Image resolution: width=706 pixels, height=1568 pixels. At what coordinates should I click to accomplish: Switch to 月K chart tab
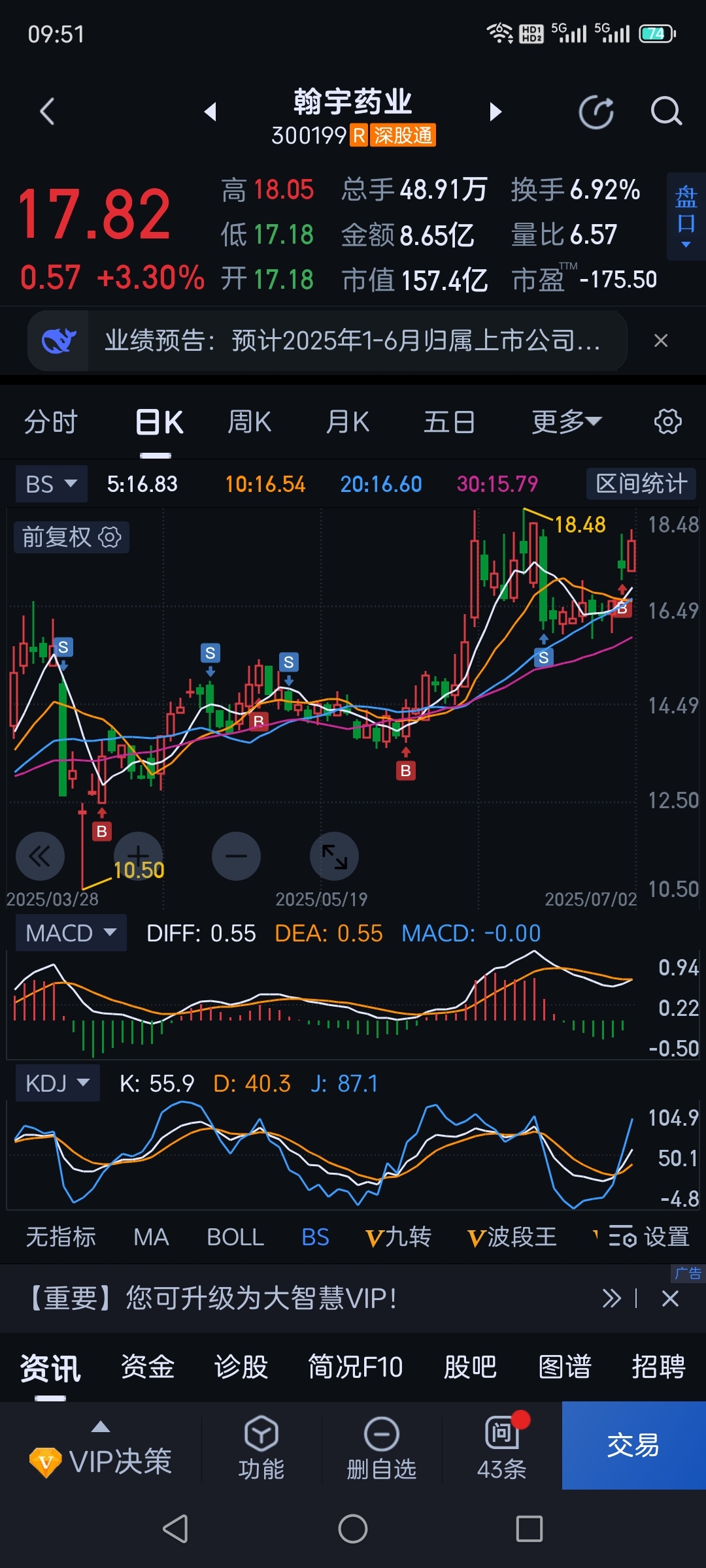347,422
